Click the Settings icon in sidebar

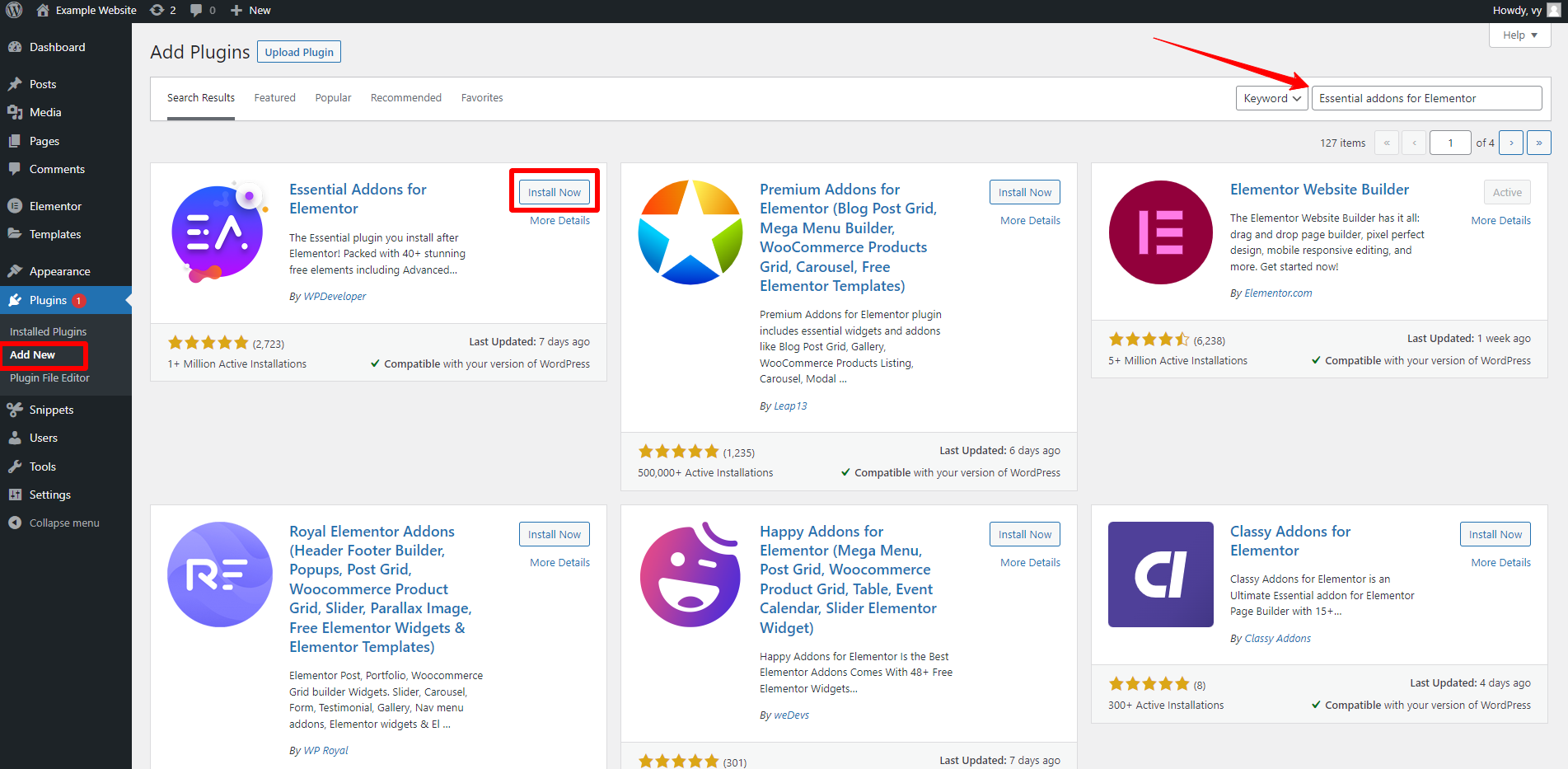(x=15, y=495)
